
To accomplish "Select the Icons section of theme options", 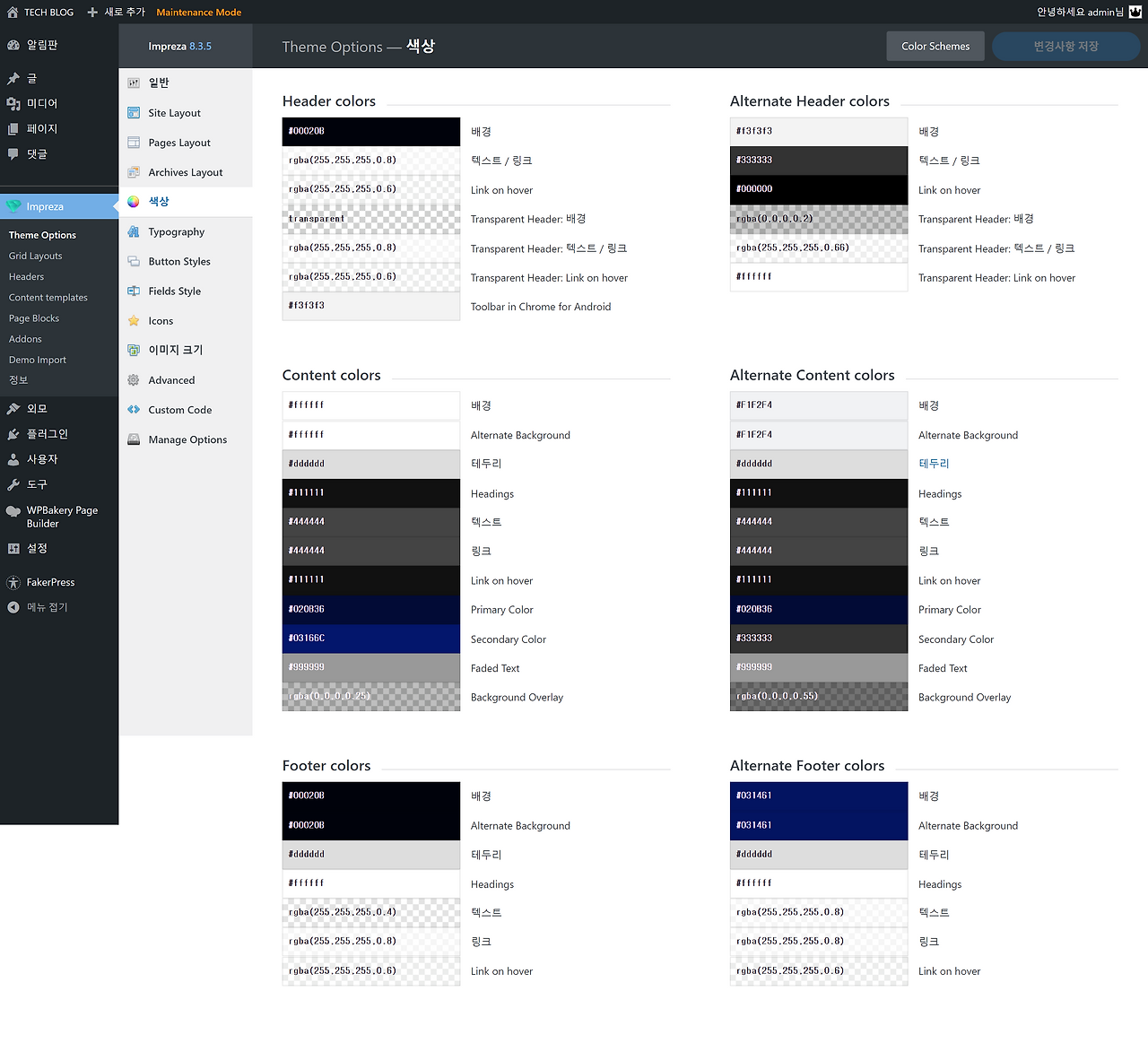I will tap(161, 320).
